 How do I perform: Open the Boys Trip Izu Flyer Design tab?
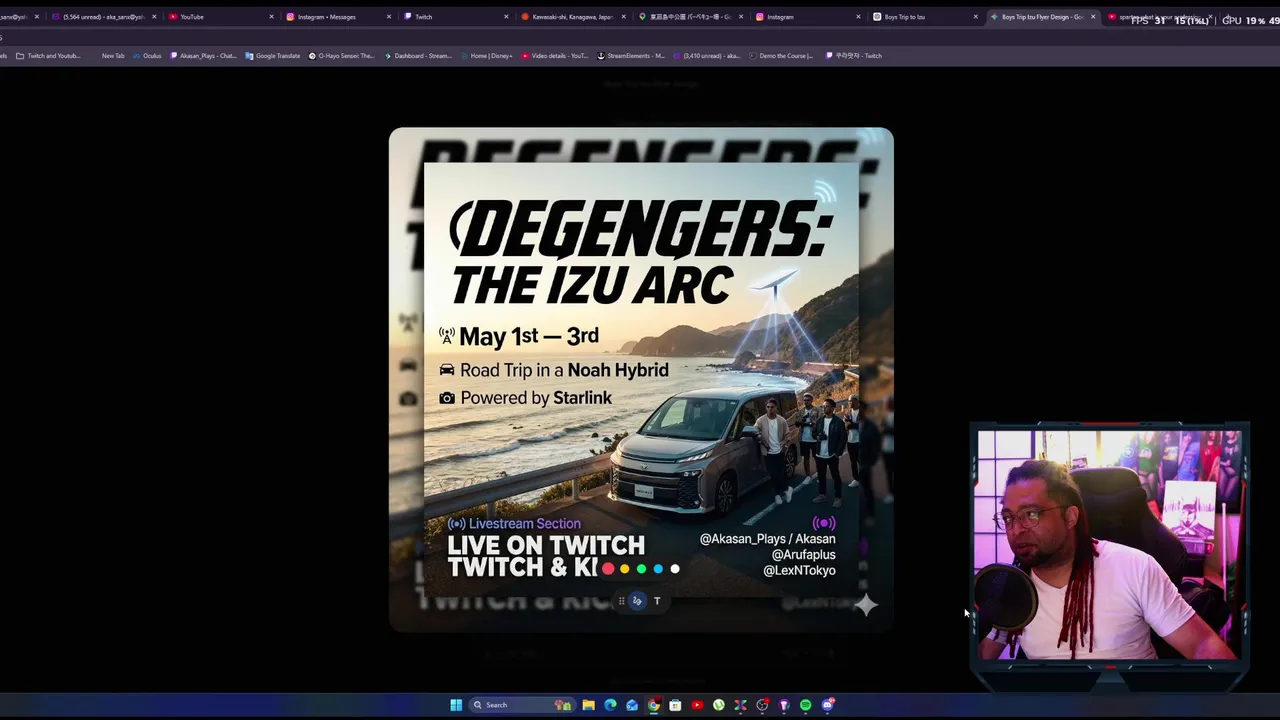click(x=1042, y=17)
